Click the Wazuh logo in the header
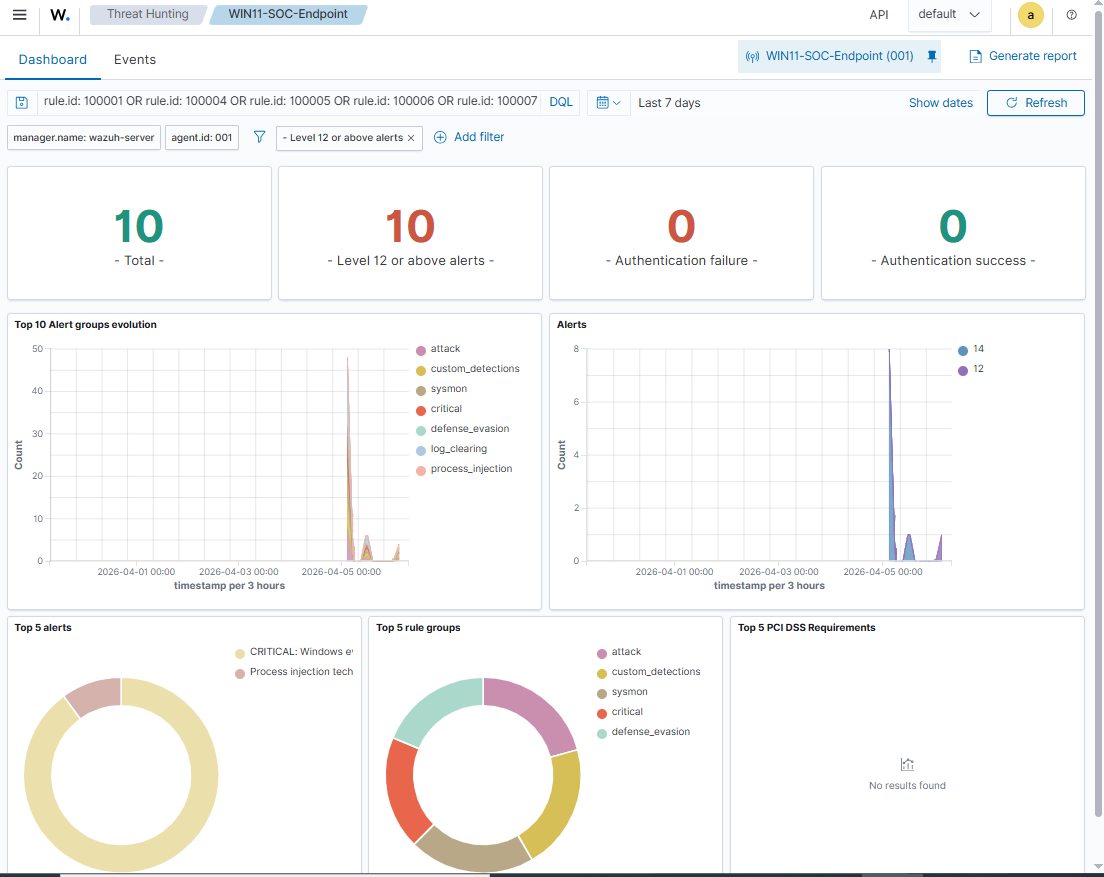The height and width of the screenshot is (877, 1104). (x=58, y=14)
